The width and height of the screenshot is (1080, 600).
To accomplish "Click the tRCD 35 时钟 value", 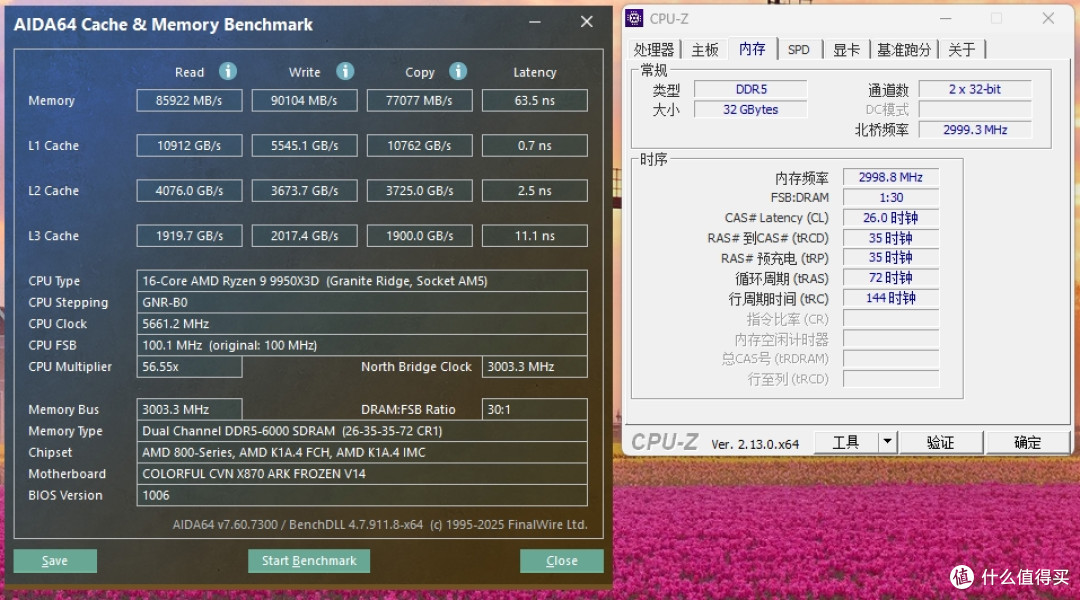I will 891,238.
